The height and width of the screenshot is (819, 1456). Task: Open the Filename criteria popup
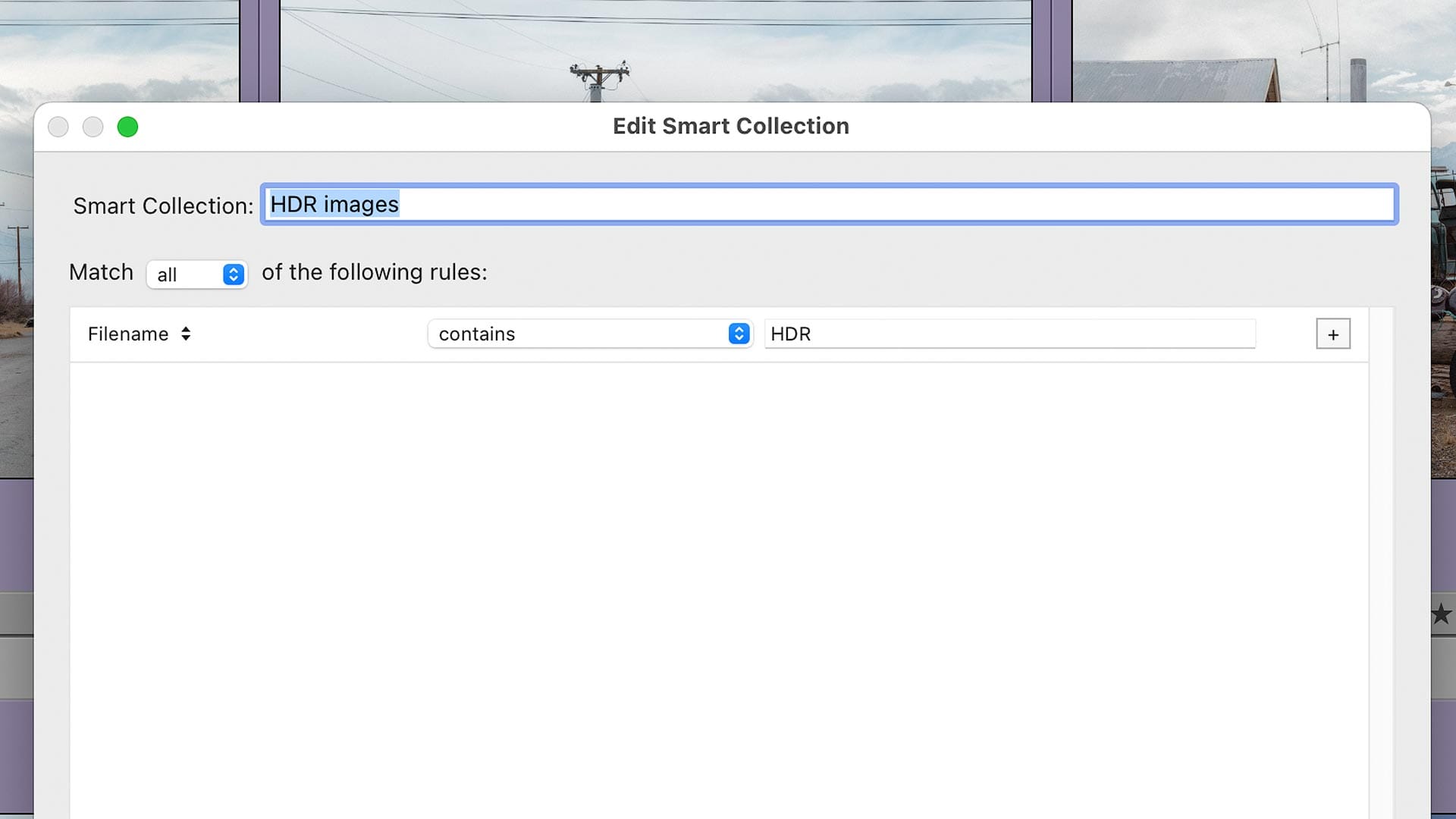point(128,334)
